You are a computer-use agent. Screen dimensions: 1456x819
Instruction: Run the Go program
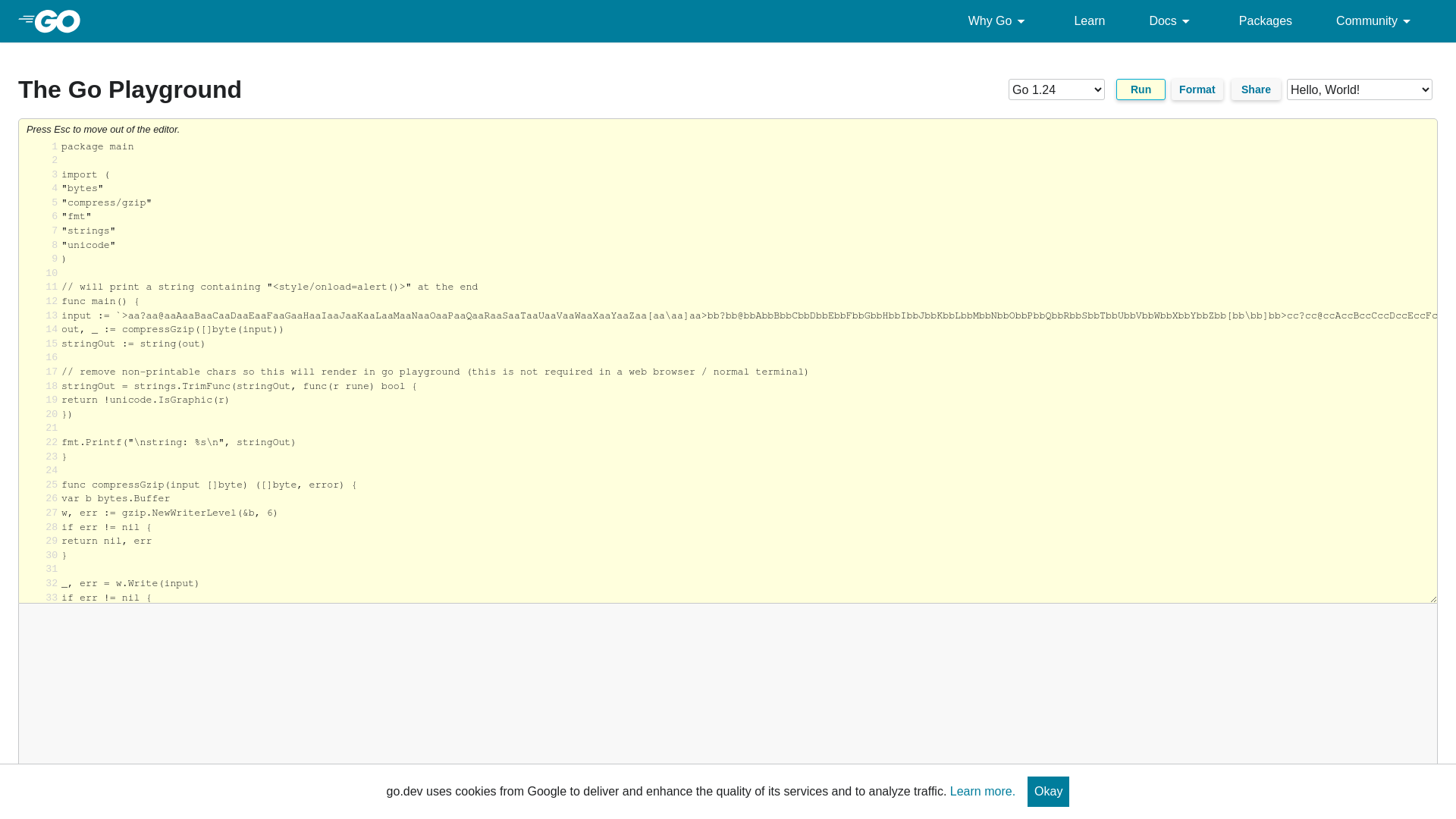(1141, 89)
